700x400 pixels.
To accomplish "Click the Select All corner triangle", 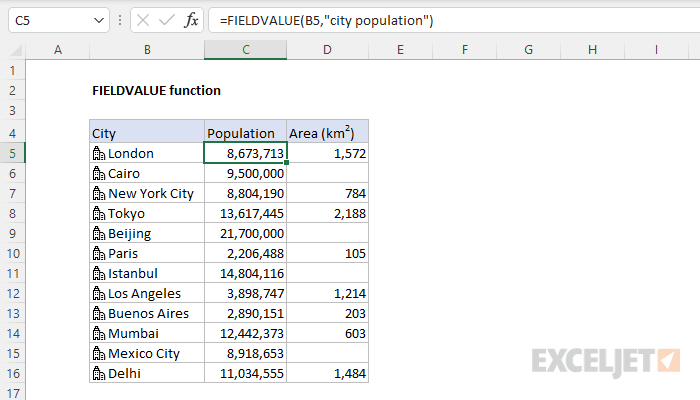I will 16,50.
